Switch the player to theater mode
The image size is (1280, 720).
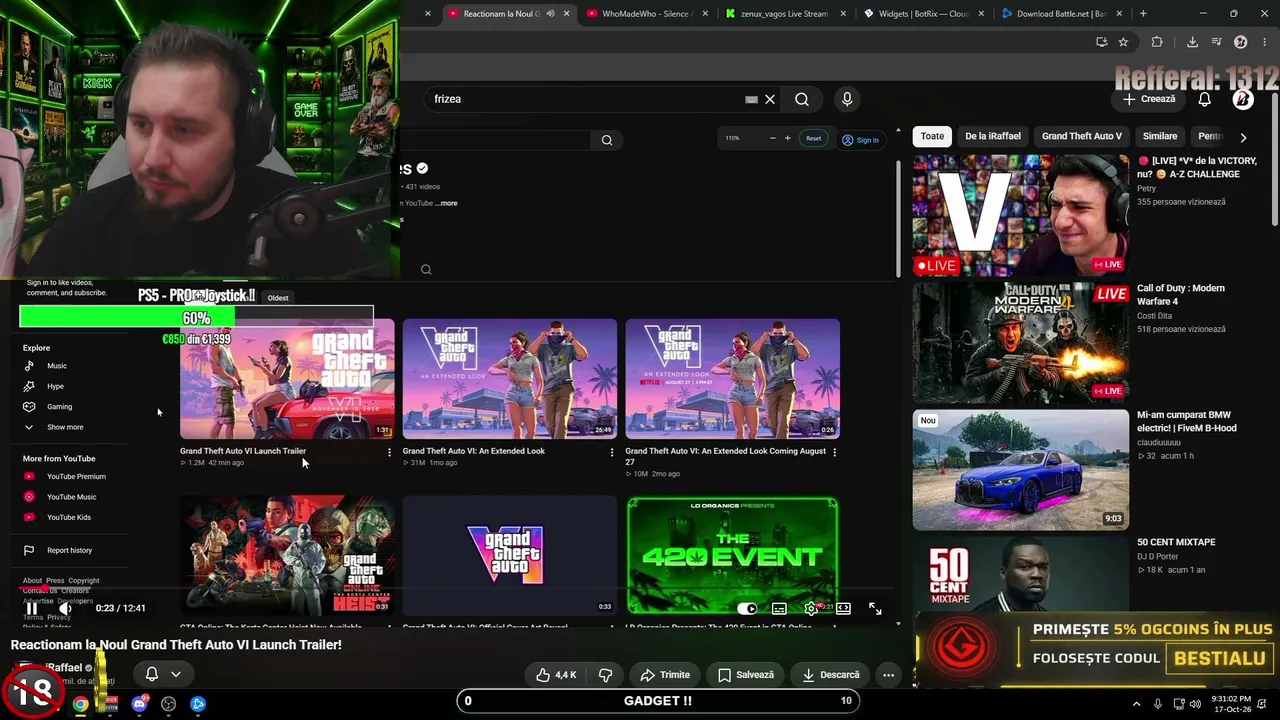click(x=843, y=608)
